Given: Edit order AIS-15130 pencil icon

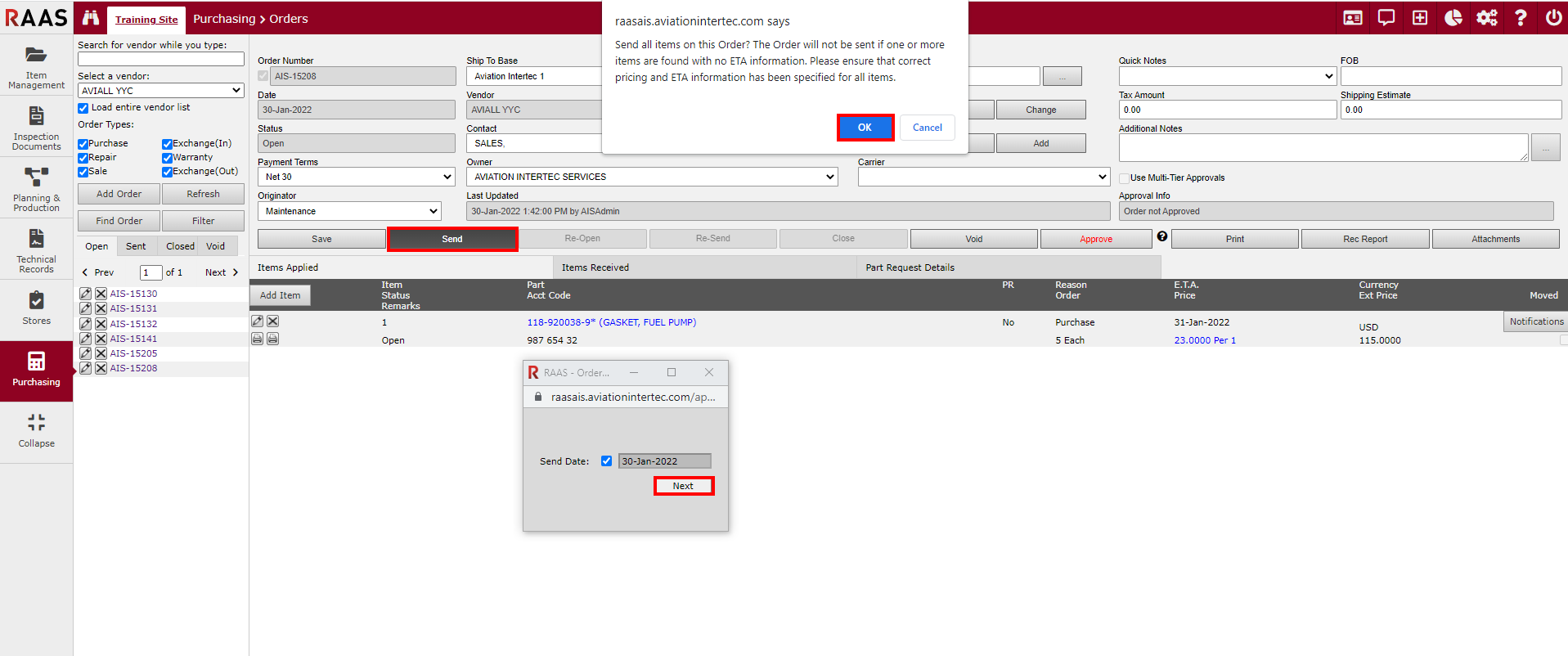Looking at the screenshot, I should tap(85, 294).
